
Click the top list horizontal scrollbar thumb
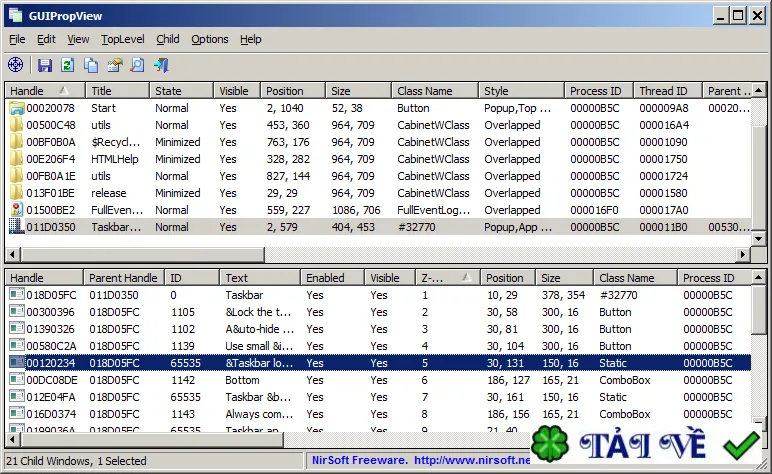coord(142,254)
